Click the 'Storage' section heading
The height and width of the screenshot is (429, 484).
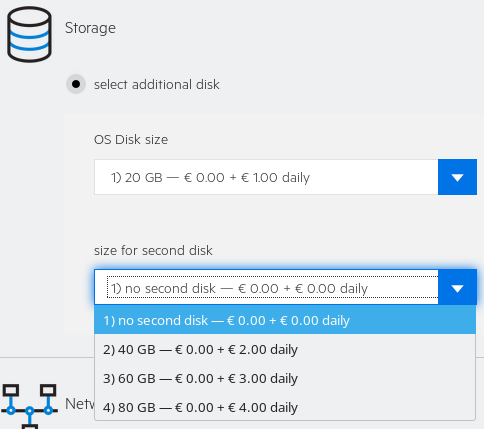(x=90, y=28)
